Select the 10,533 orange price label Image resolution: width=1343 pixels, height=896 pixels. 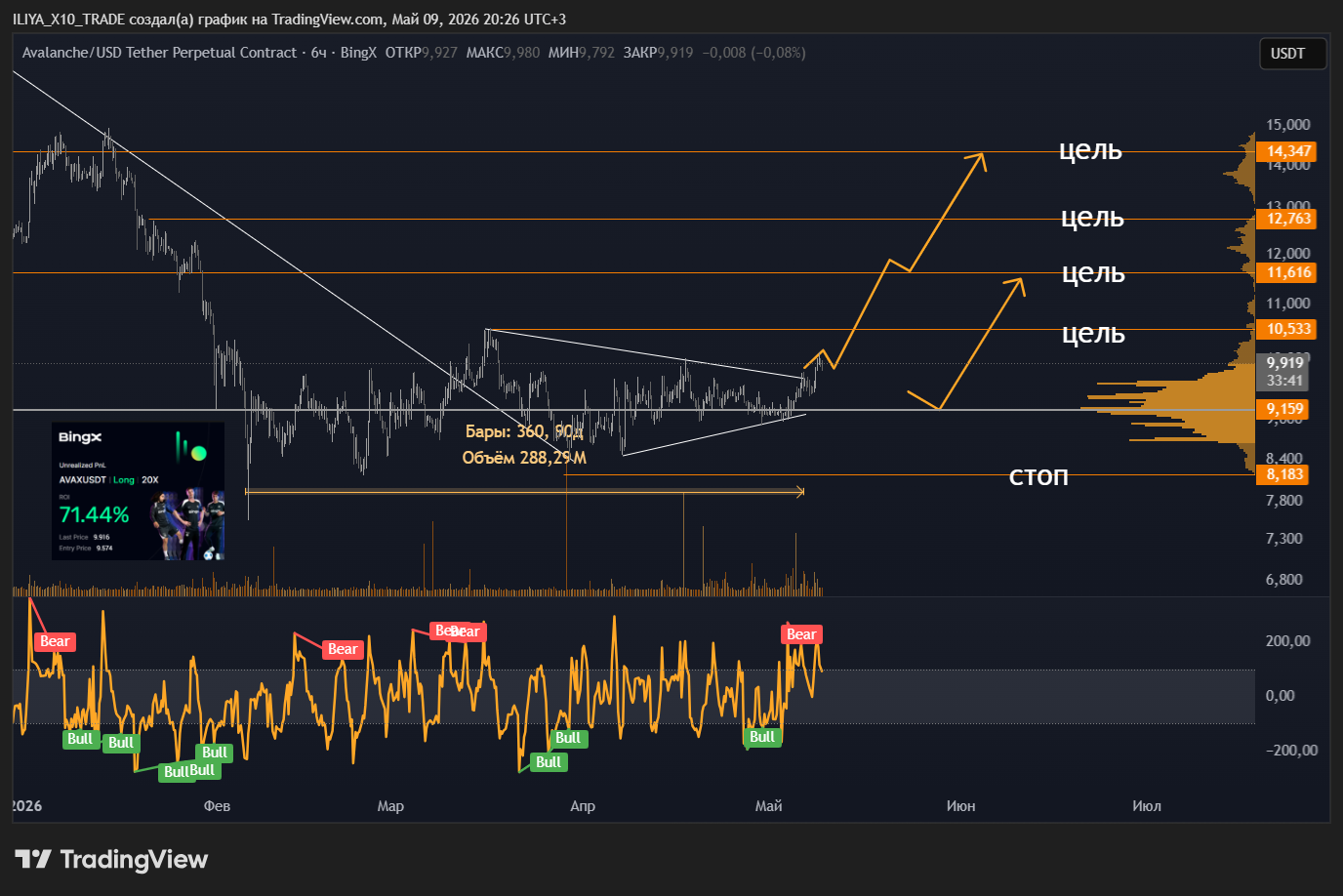[x=1288, y=329]
